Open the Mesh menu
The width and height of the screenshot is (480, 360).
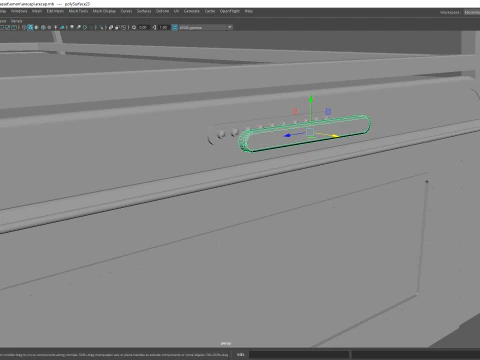tap(37, 11)
